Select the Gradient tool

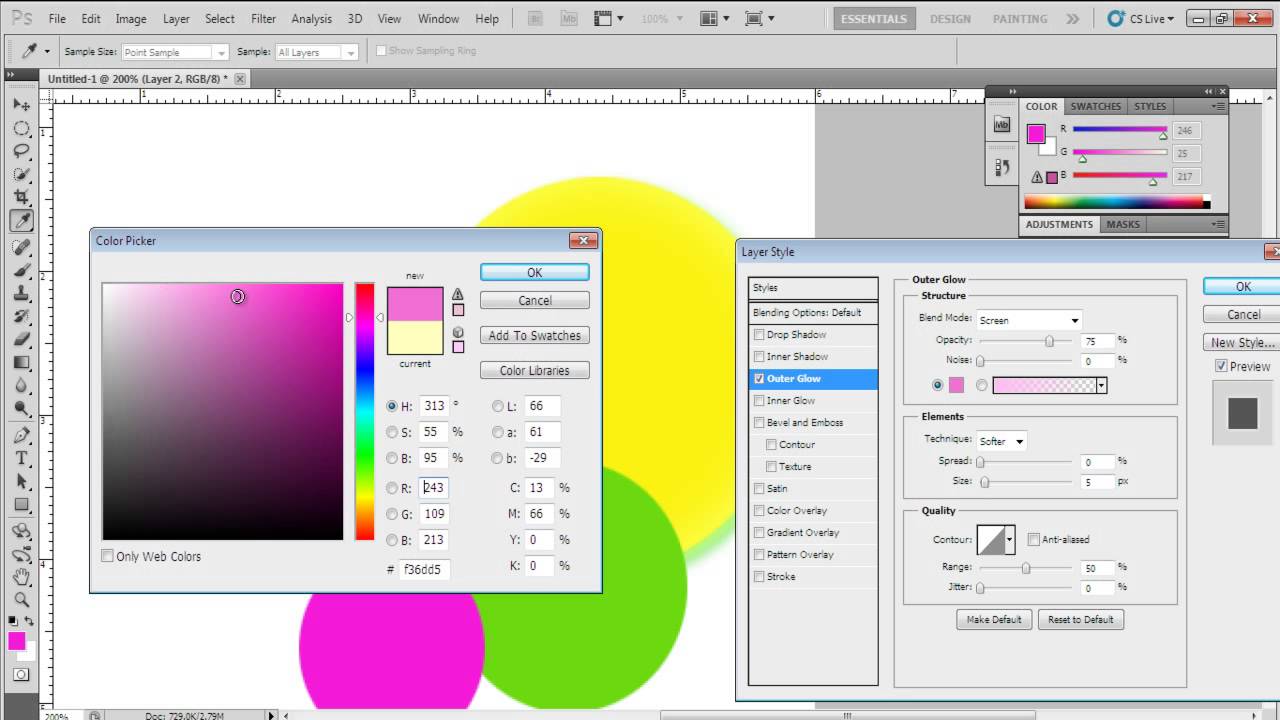pyautogui.click(x=20, y=362)
